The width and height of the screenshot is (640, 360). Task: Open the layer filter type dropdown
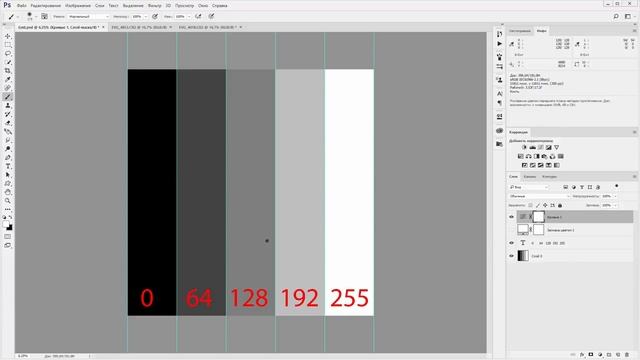(529, 187)
